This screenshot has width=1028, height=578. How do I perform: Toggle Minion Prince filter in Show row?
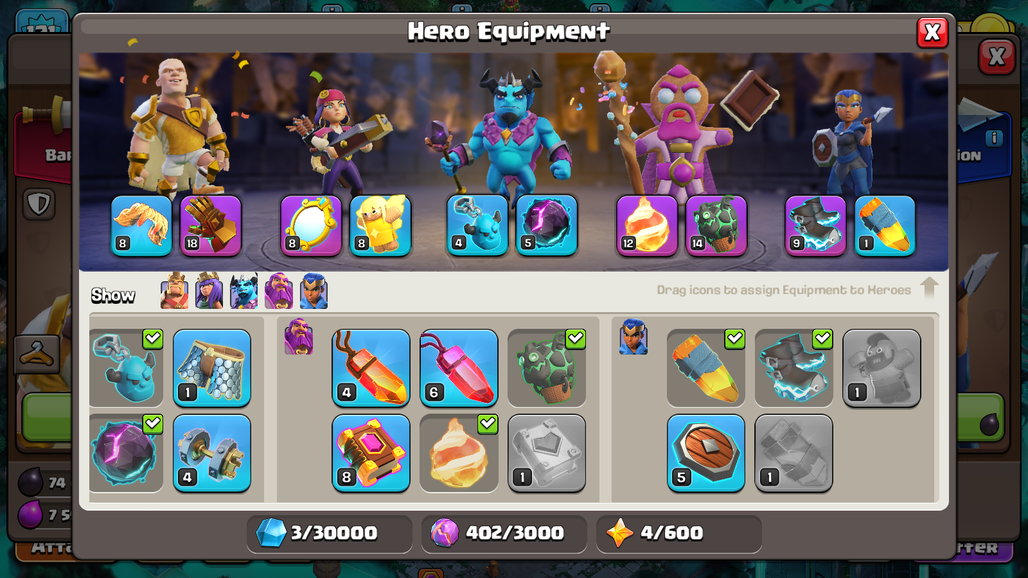tap(244, 291)
